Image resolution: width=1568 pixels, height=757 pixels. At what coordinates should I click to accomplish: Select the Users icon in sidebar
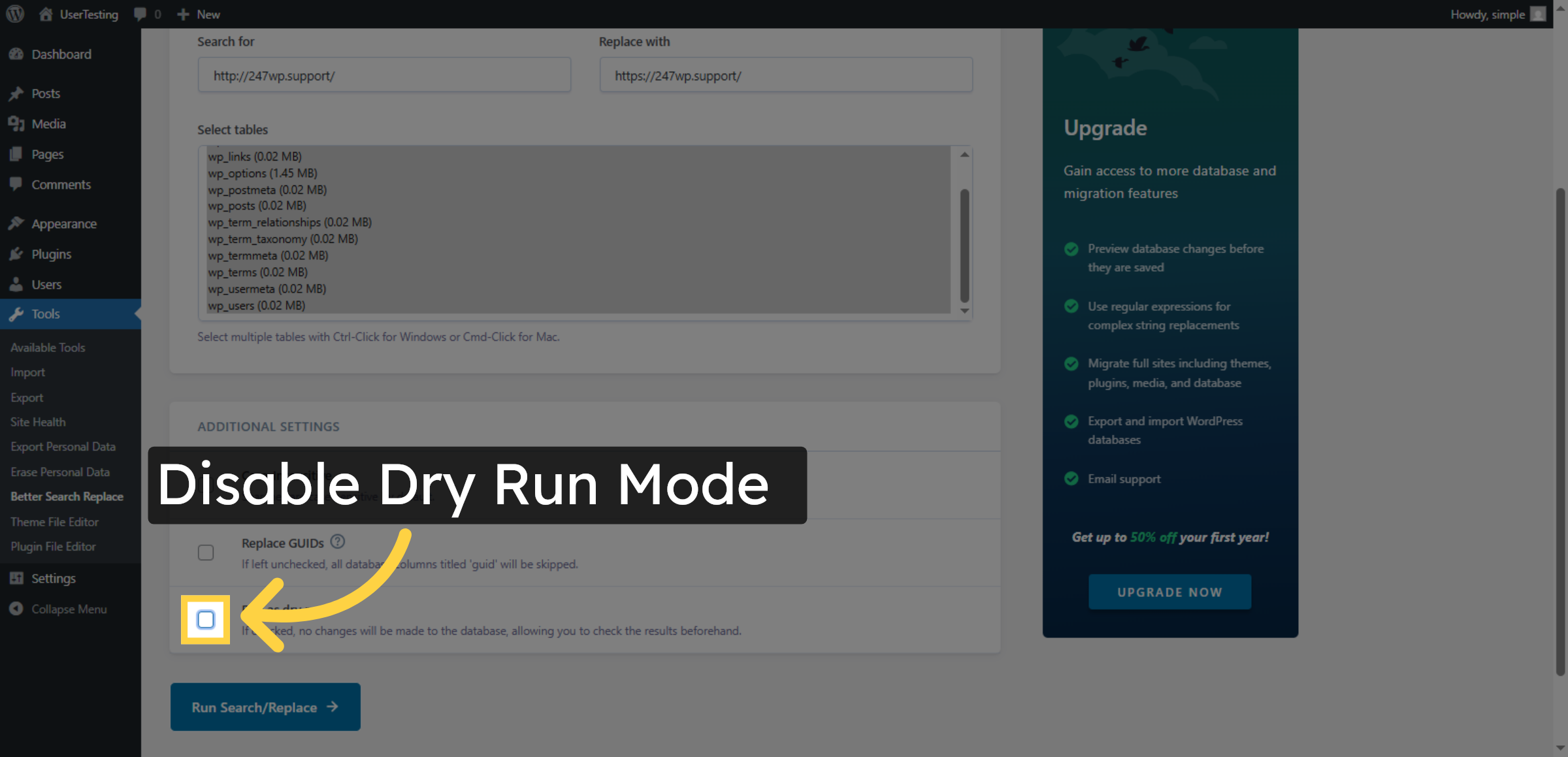click(x=18, y=284)
